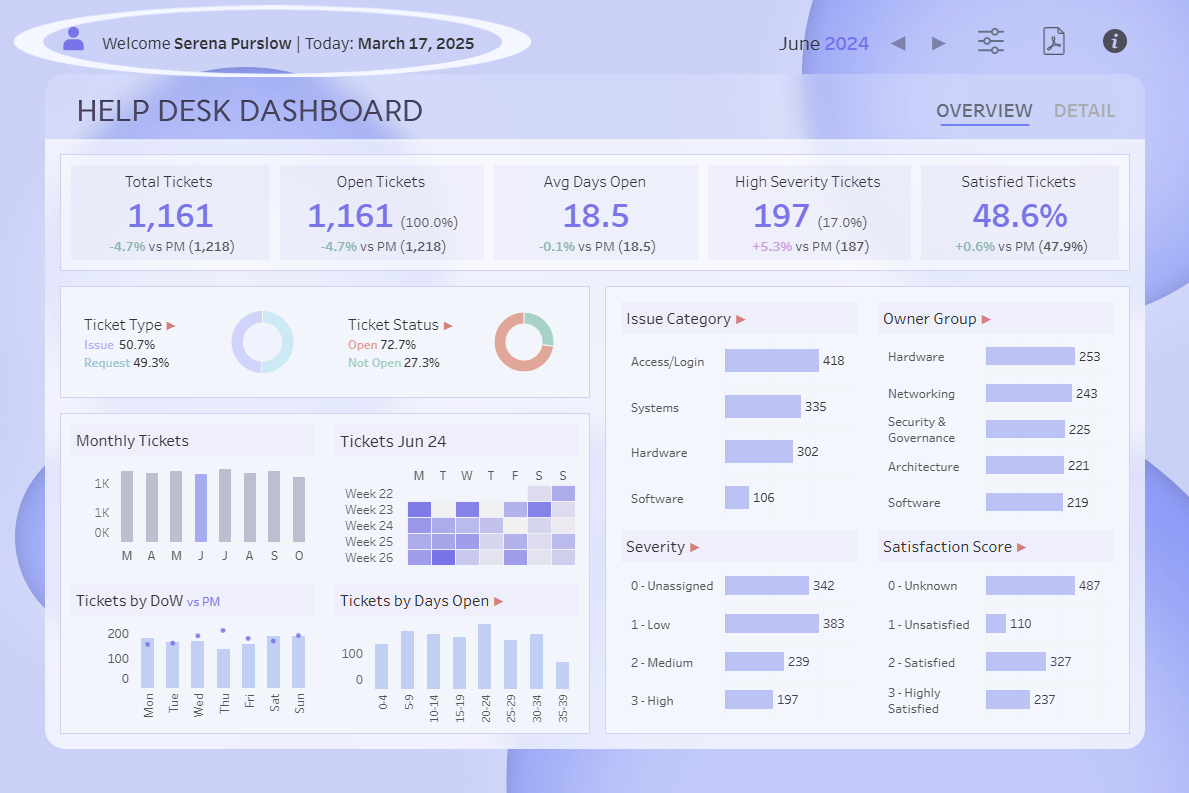Select the 0 - Unknown satisfaction bar
Screen dimensions: 1189x793
[1031, 585]
